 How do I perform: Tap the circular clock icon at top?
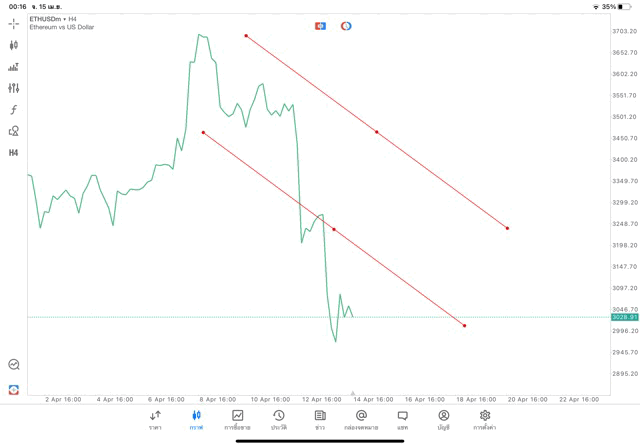click(346, 26)
